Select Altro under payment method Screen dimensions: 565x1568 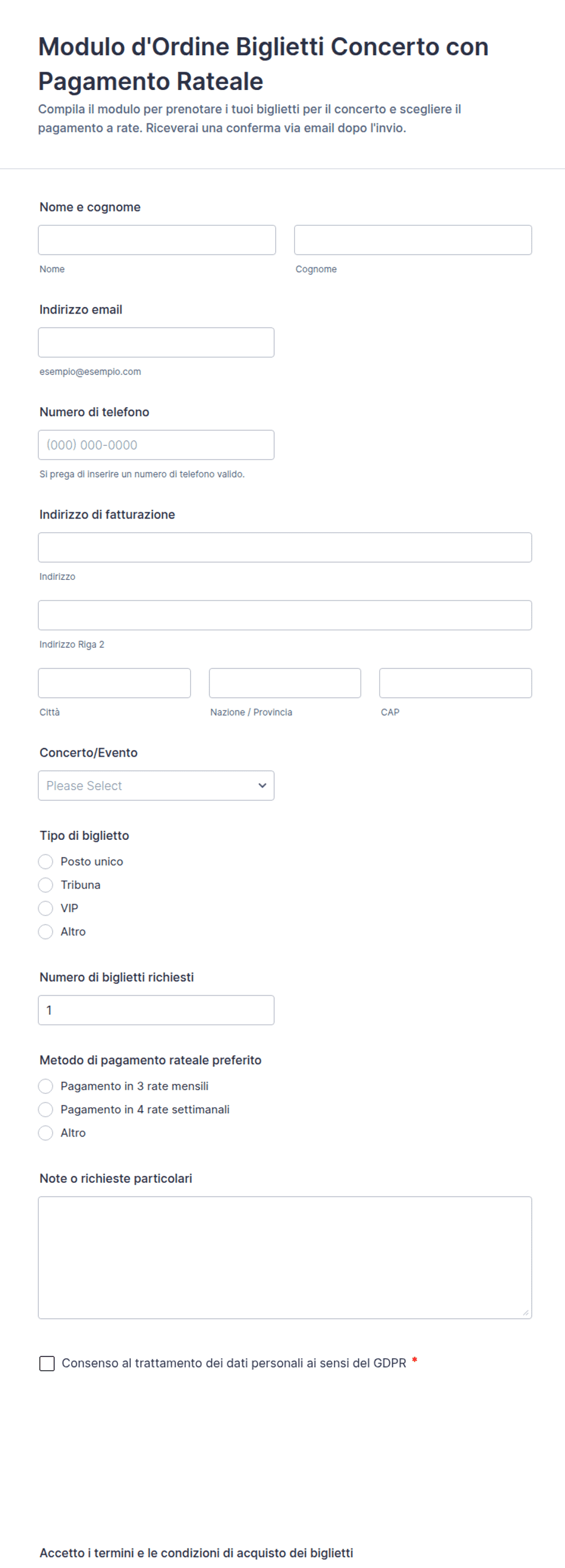click(46, 1133)
